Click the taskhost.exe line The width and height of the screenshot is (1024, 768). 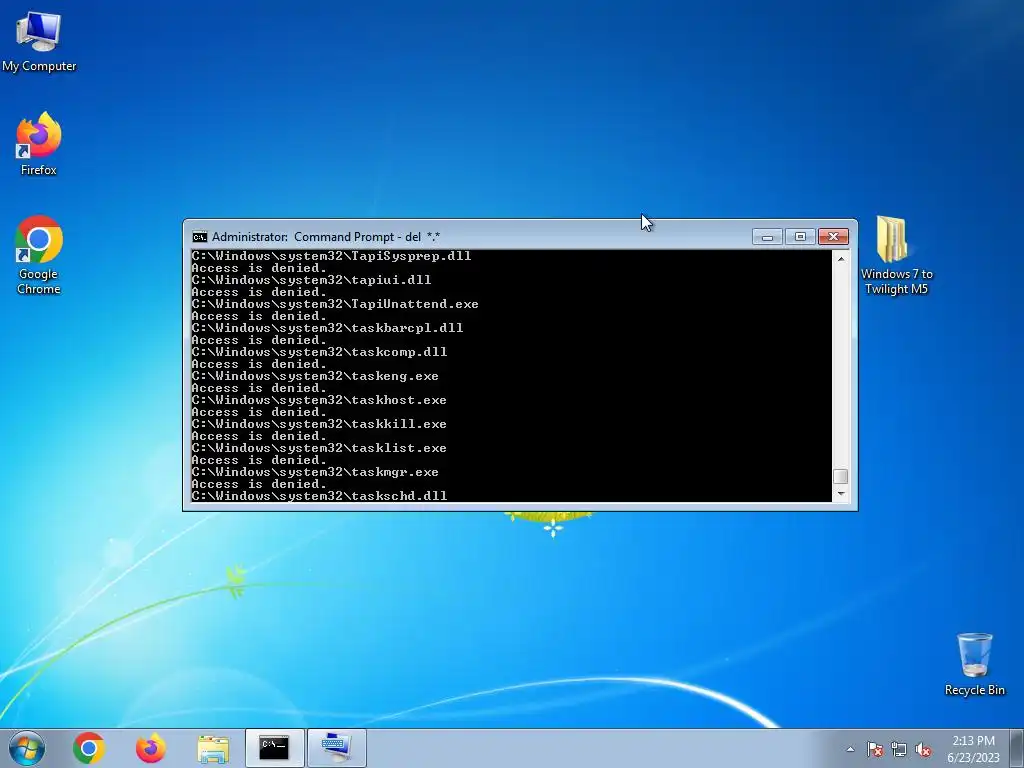coord(319,400)
